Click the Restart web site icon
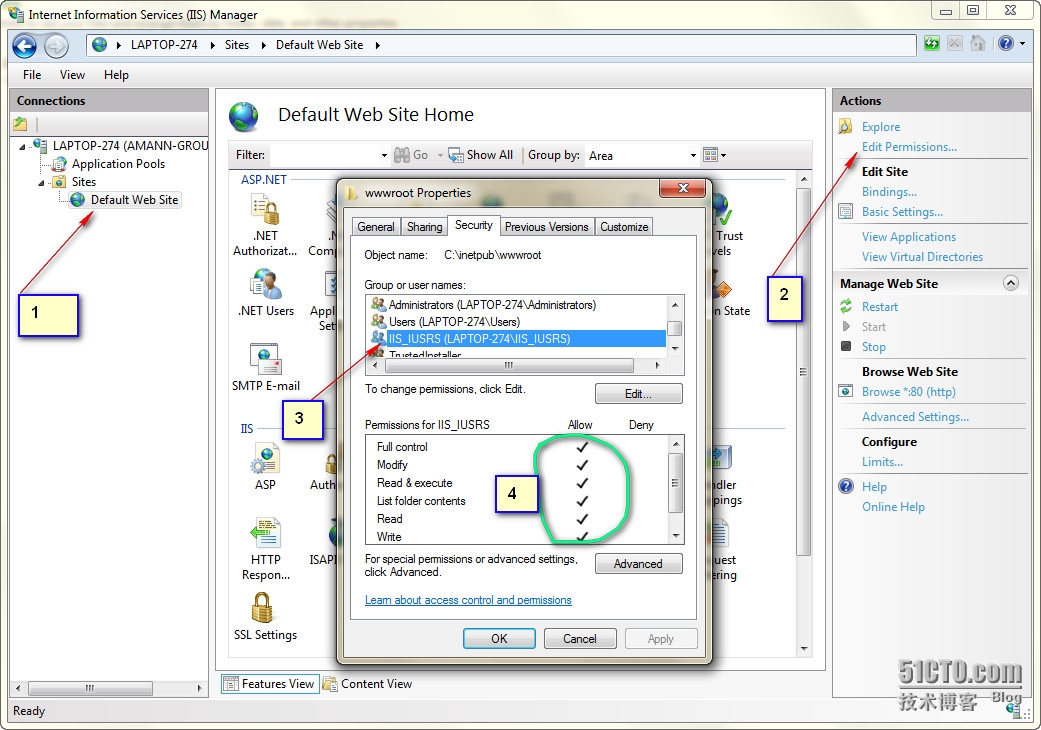Screen dimensions: 1041x730 click(846, 306)
